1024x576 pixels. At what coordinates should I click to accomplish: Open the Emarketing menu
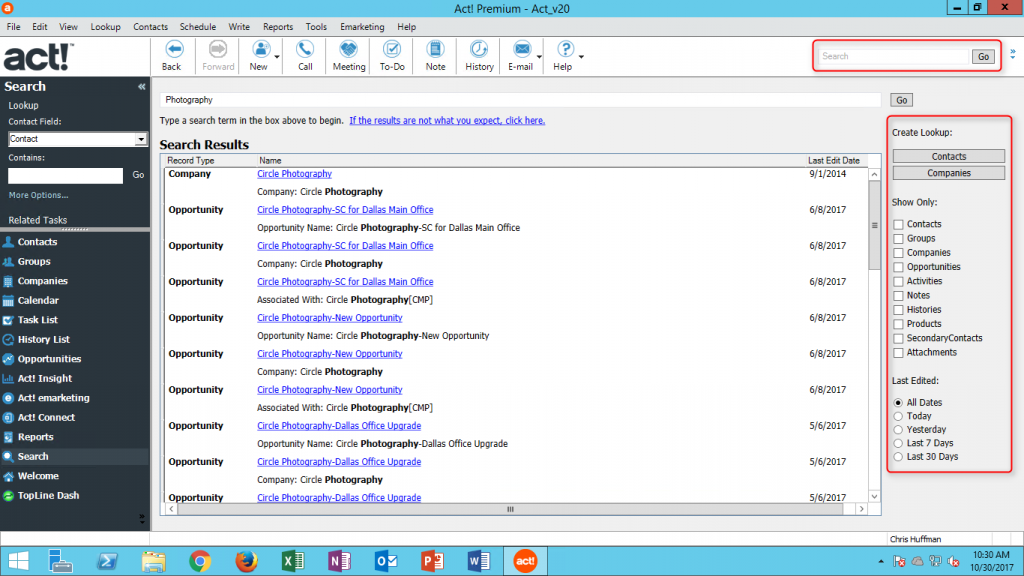click(x=362, y=27)
